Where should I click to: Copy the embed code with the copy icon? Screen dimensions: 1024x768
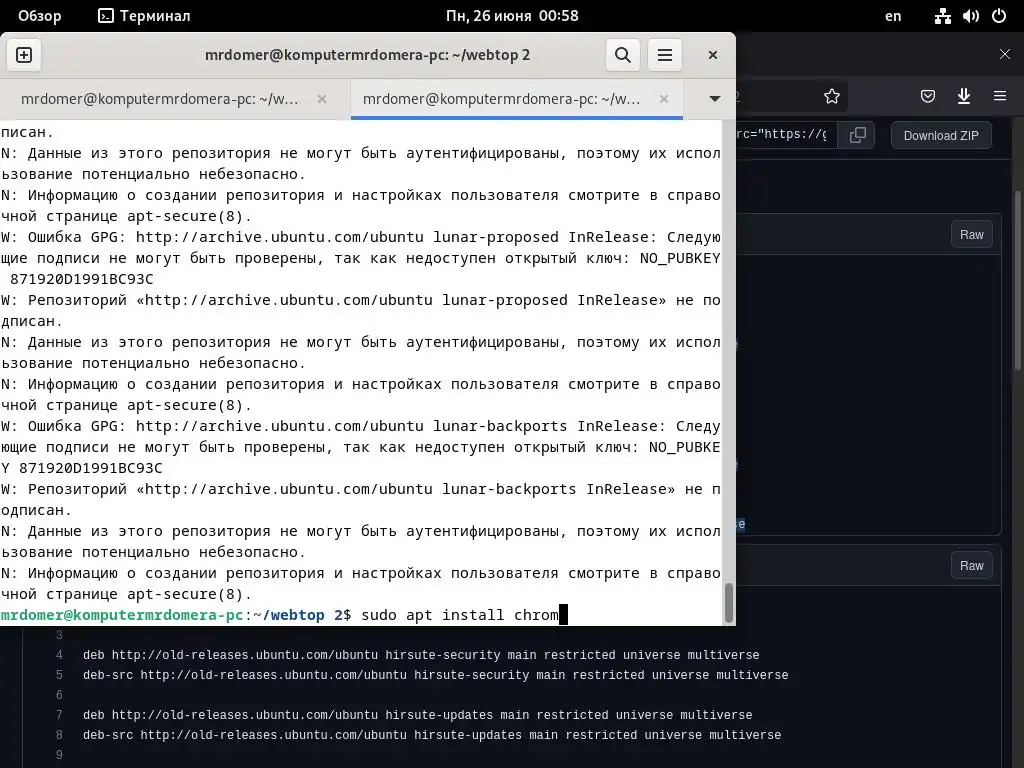point(857,135)
